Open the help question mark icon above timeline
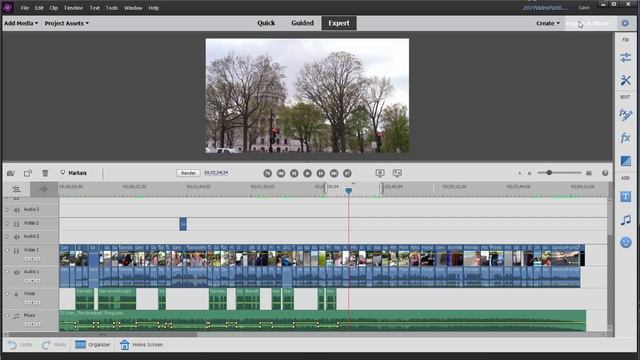The image size is (640, 360). click(x=605, y=173)
